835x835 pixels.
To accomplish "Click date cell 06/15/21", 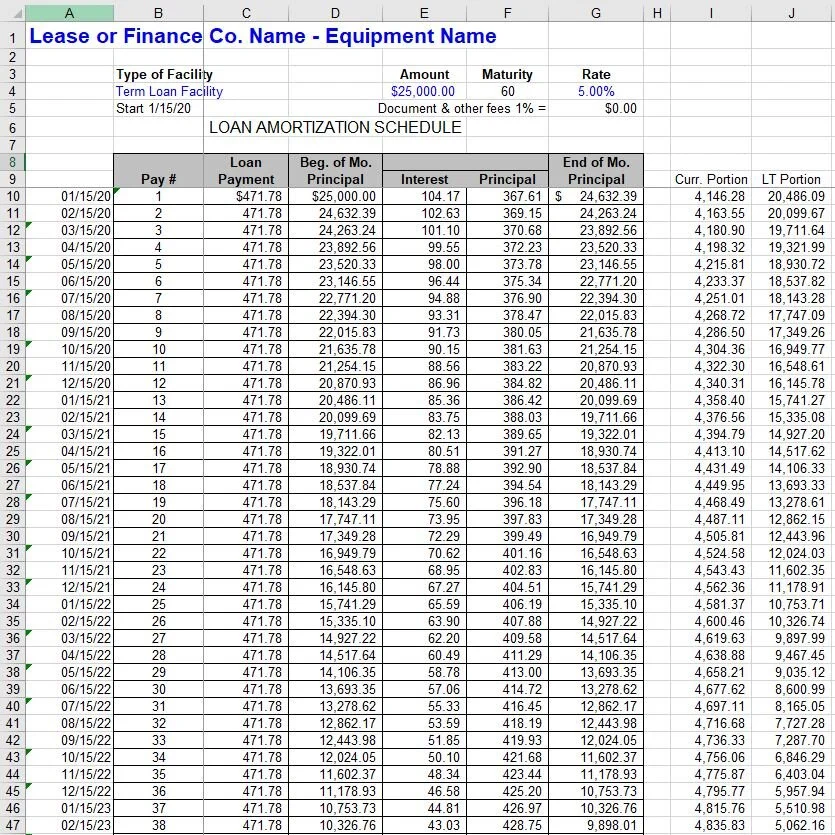I will (69, 485).
